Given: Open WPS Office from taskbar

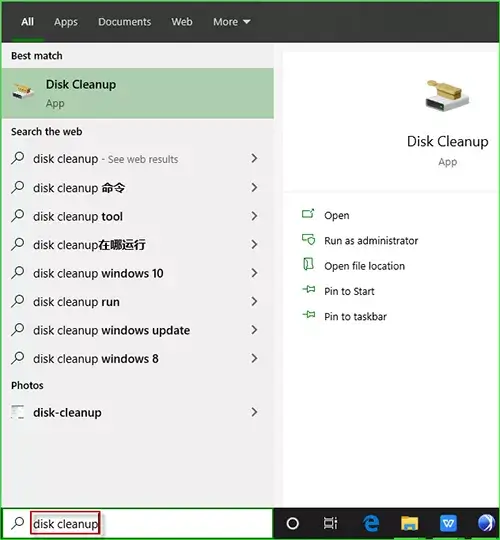Looking at the screenshot, I should (x=448, y=523).
